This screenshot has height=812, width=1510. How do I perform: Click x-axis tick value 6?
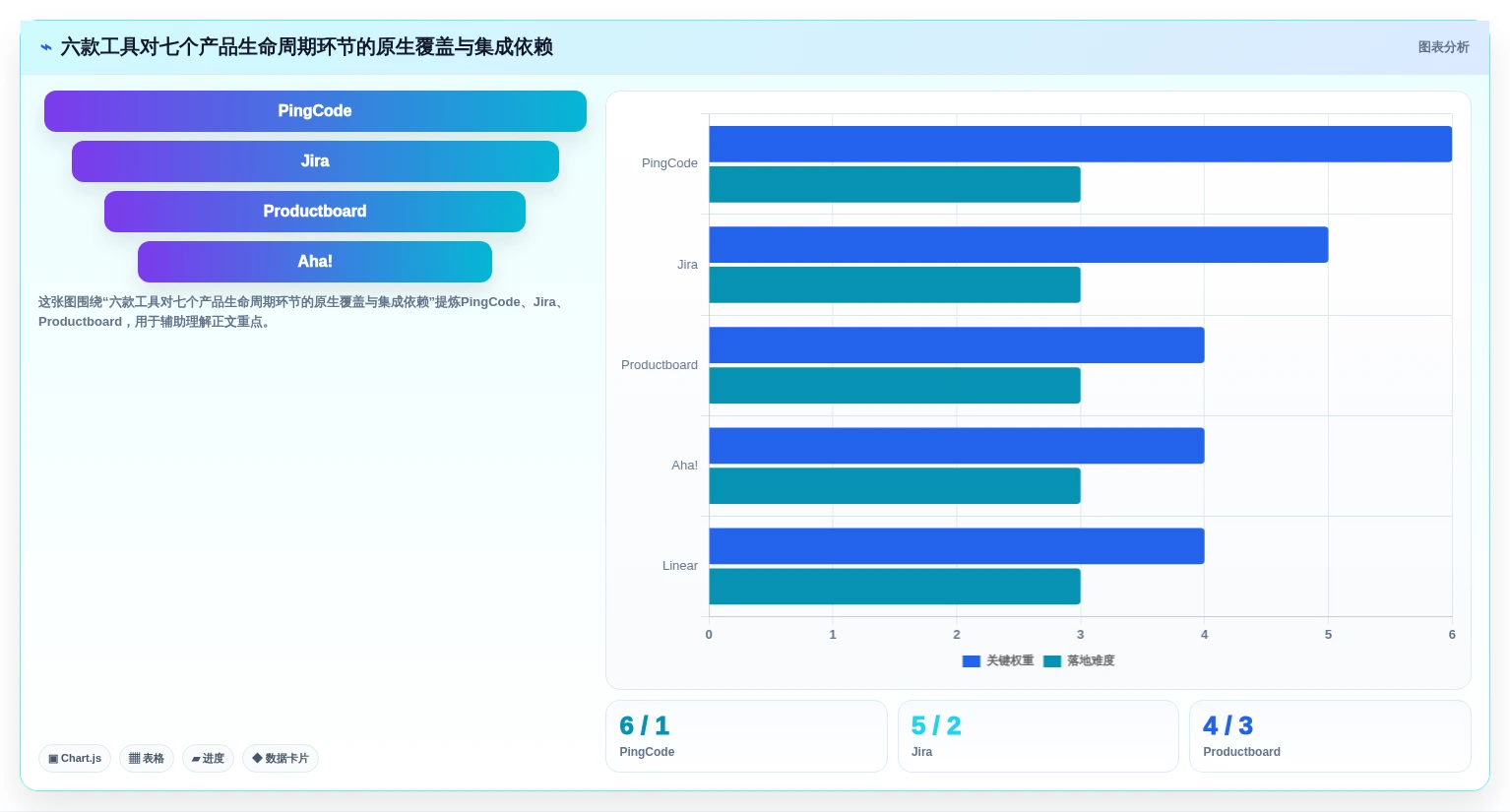(1452, 635)
